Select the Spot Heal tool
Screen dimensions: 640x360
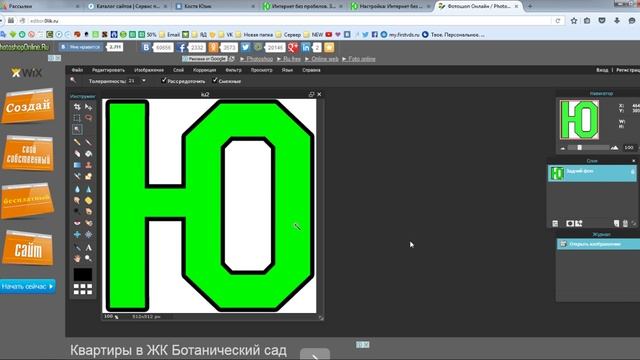pos(88,223)
